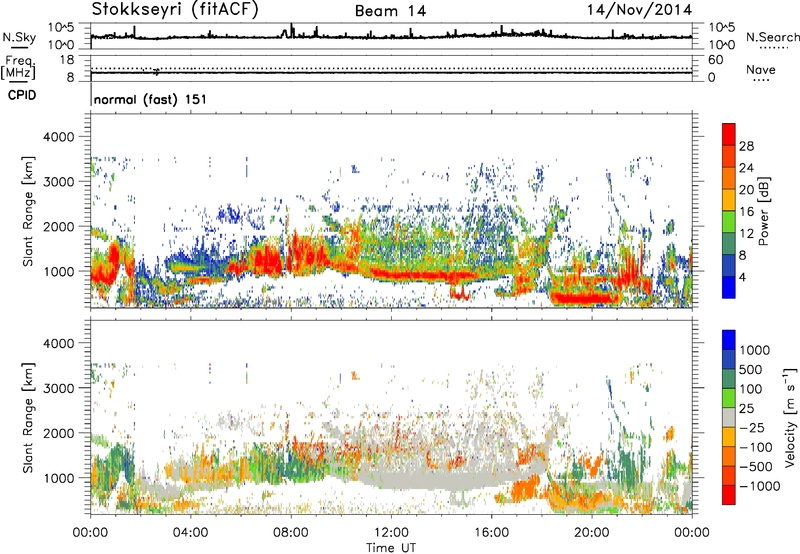800x554 pixels.
Task: Click the "04:00" time tick label
Action: (x=190, y=533)
